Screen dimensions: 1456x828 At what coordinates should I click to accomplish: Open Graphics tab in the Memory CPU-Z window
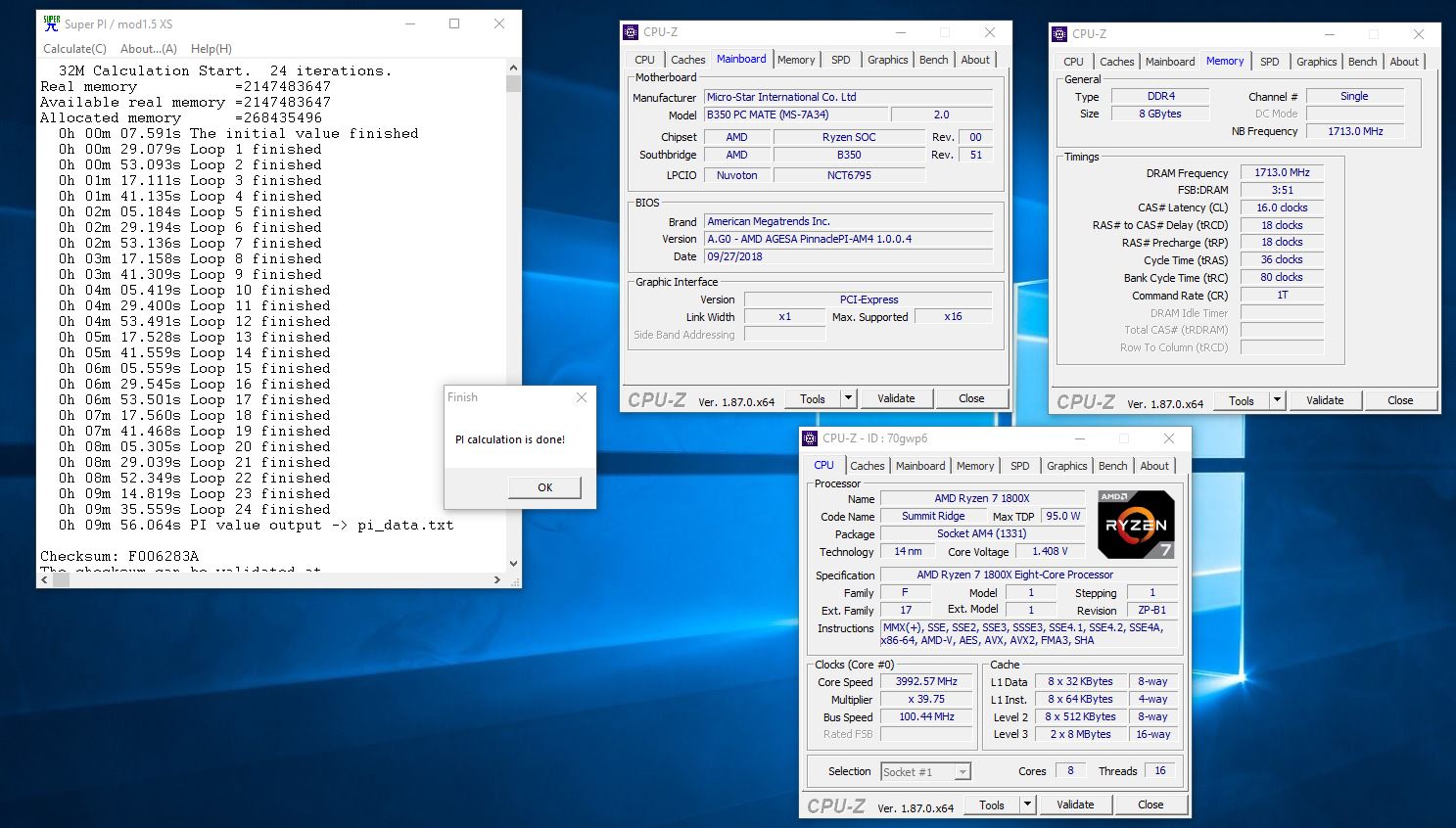click(x=1317, y=62)
